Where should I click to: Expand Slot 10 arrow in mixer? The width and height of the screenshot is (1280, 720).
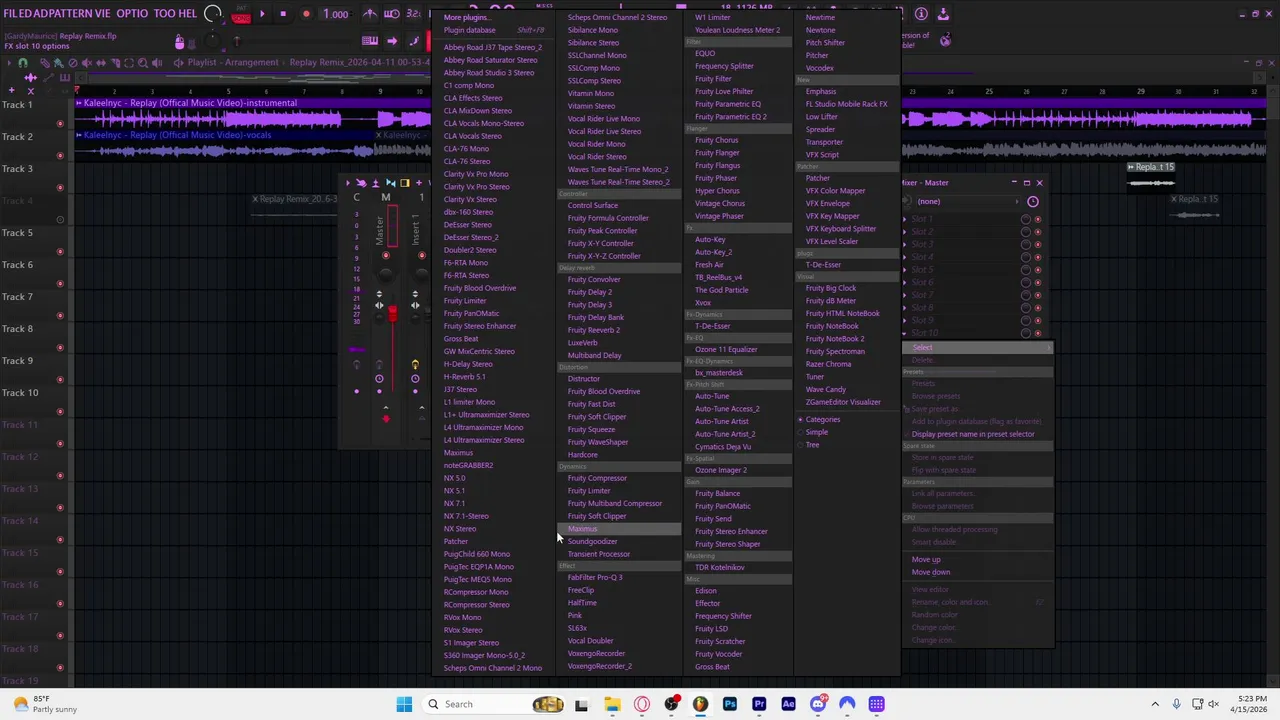[905, 333]
